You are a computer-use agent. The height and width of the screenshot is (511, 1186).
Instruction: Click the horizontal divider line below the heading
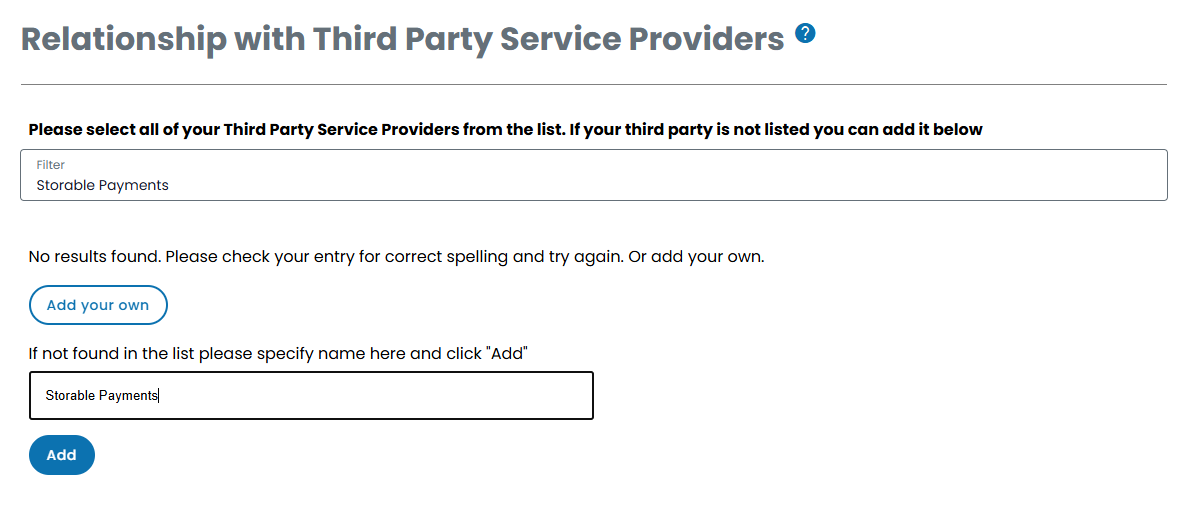[593, 85]
